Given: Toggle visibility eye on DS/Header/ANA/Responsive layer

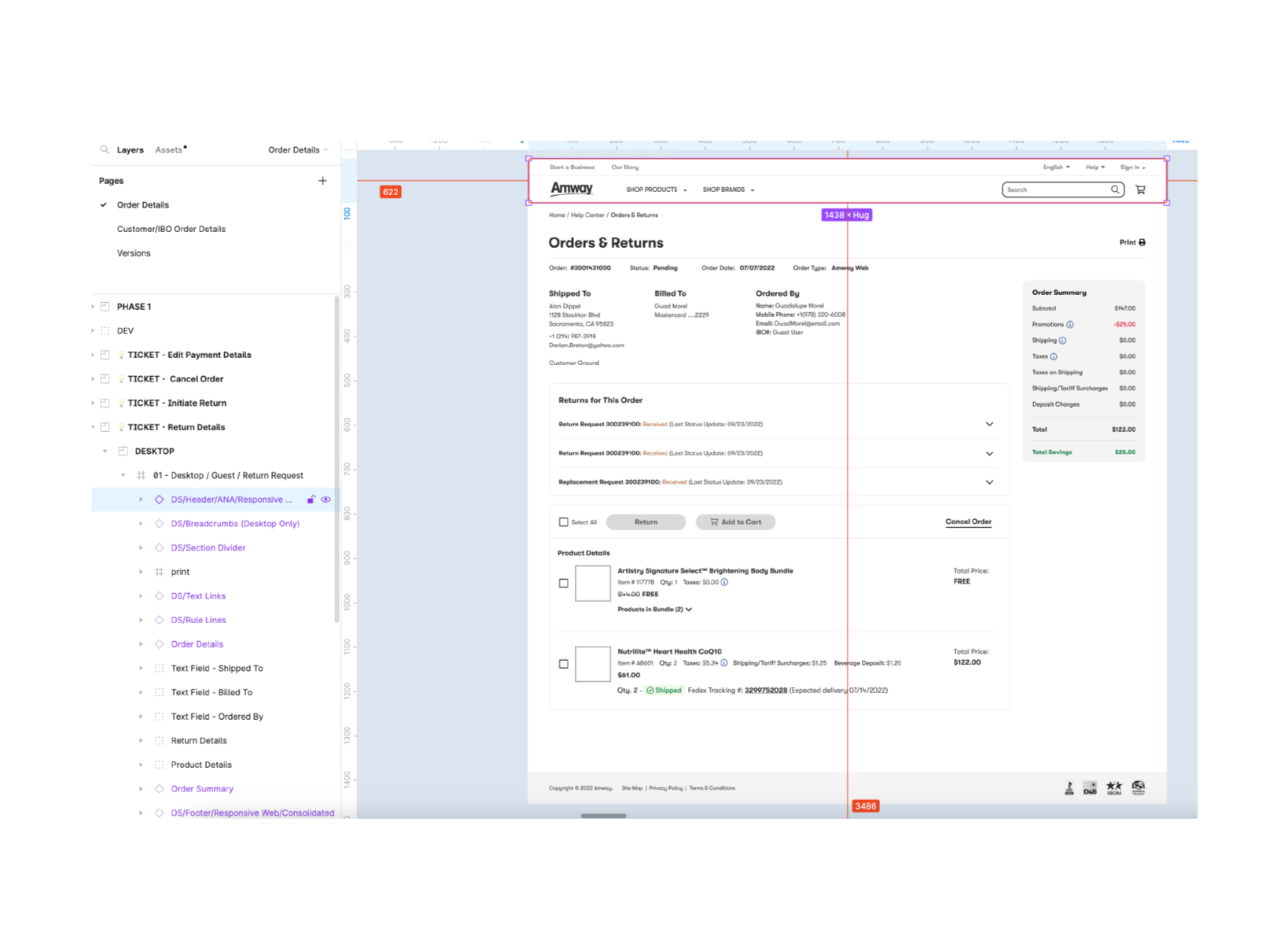Looking at the screenshot, I should pyautogui.click(x=326, y=500).
